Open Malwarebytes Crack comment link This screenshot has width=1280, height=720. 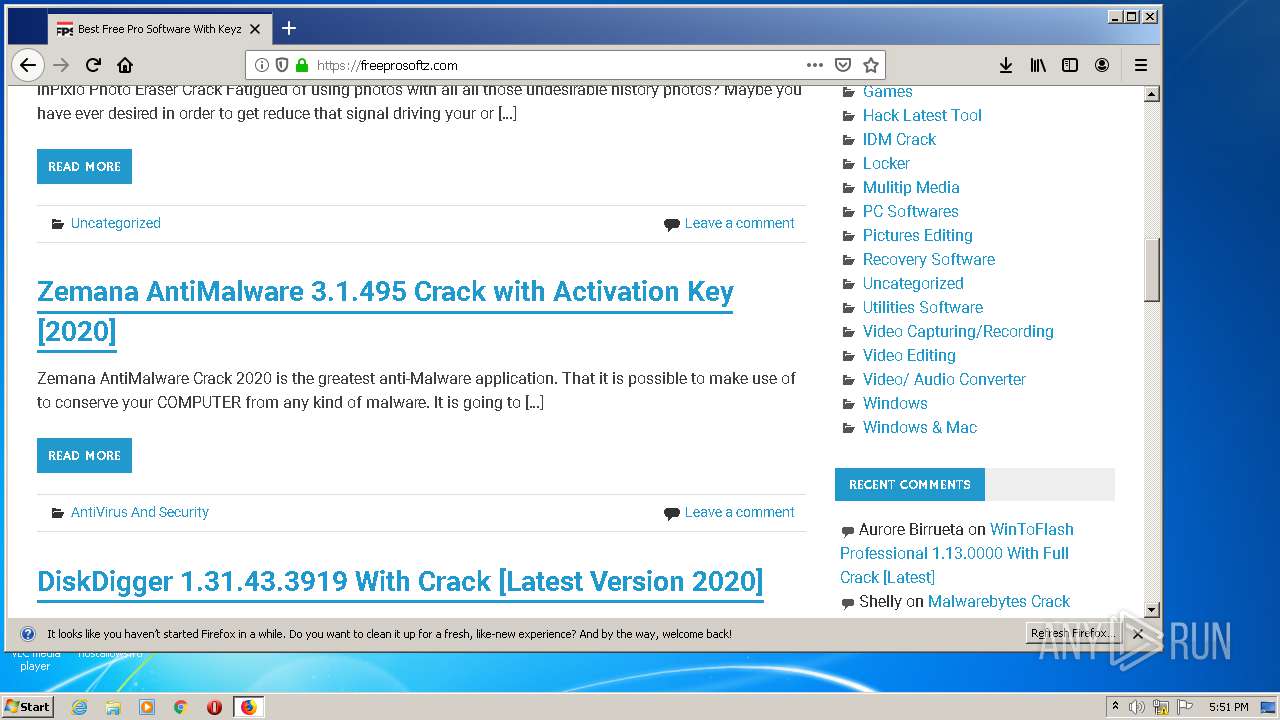[x=999, y=601]
